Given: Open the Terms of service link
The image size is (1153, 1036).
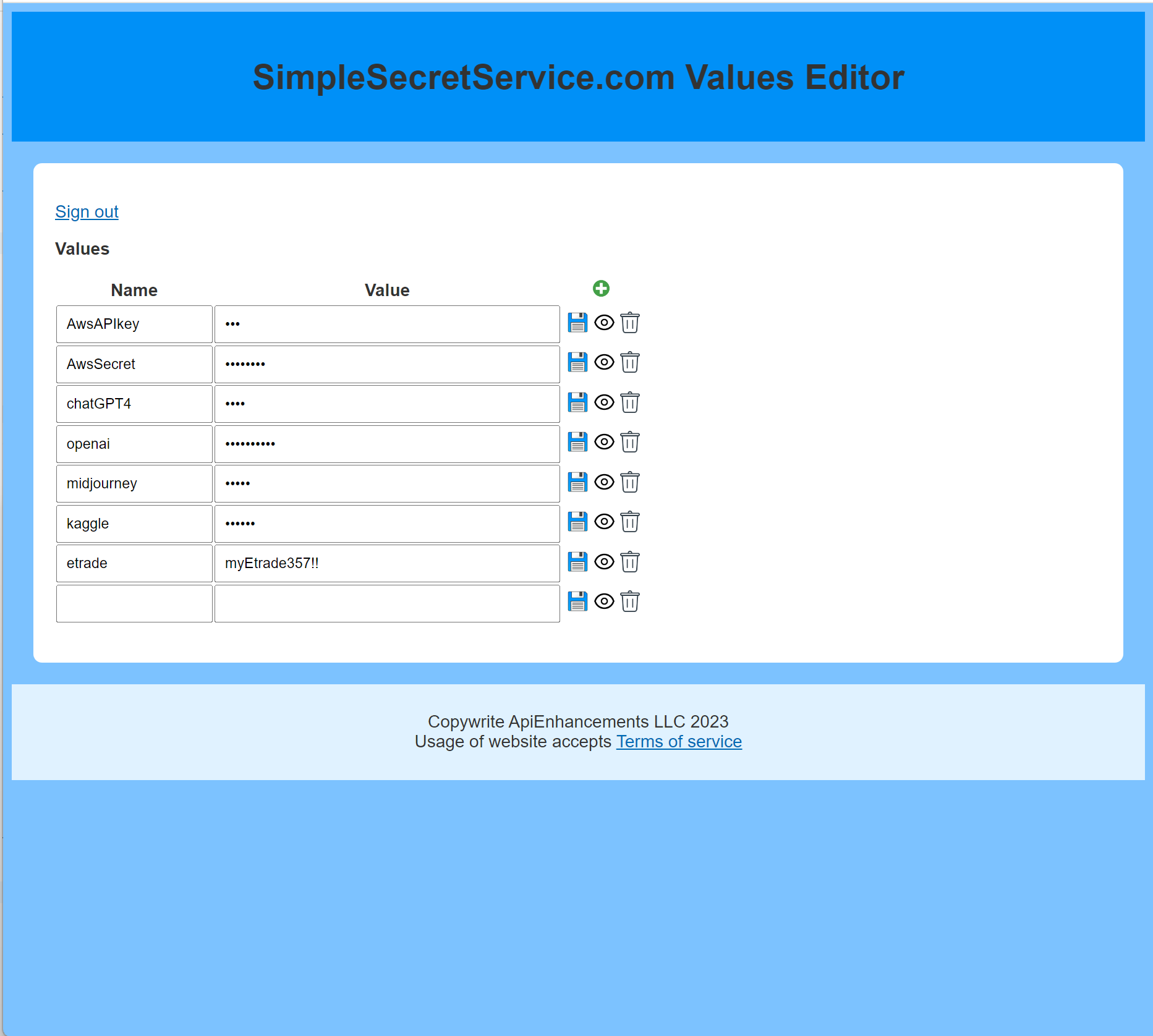Looking at the screenshot, I should (679, 742).
